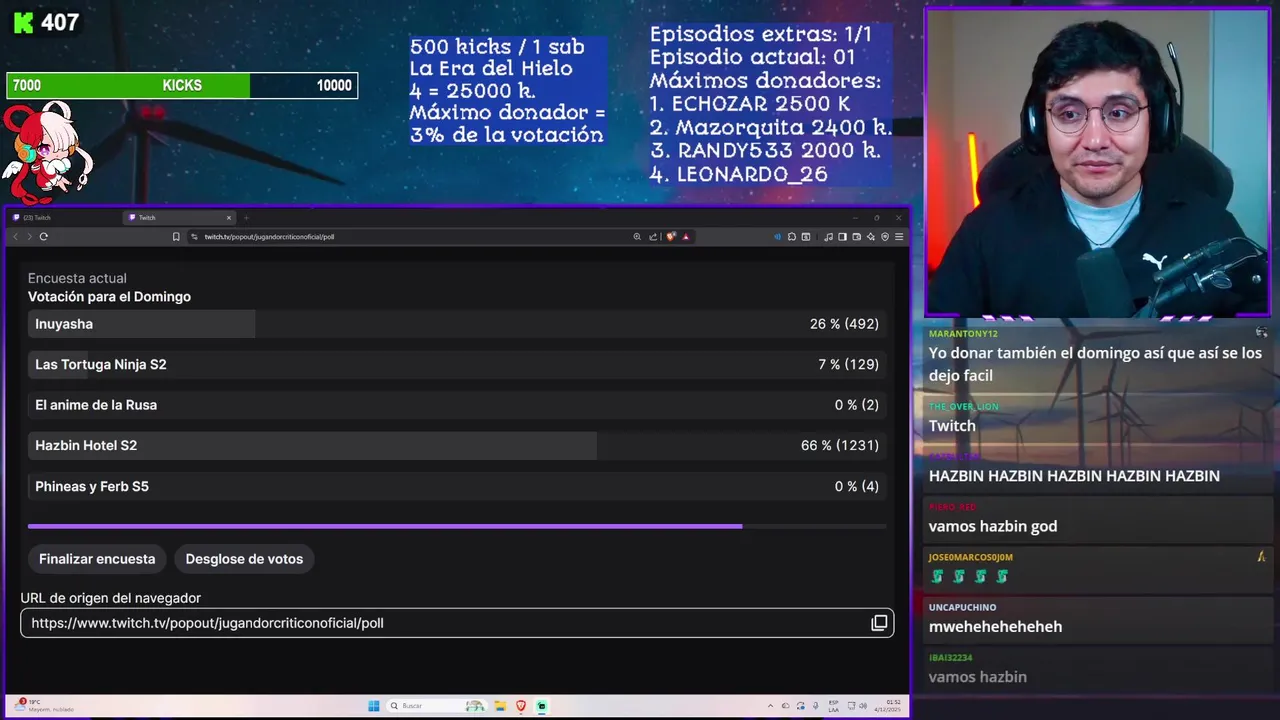Click the "Encuesta actual" heading
Image resolution: width=1280 pixels, height=720 pixels.
[77, 278]
